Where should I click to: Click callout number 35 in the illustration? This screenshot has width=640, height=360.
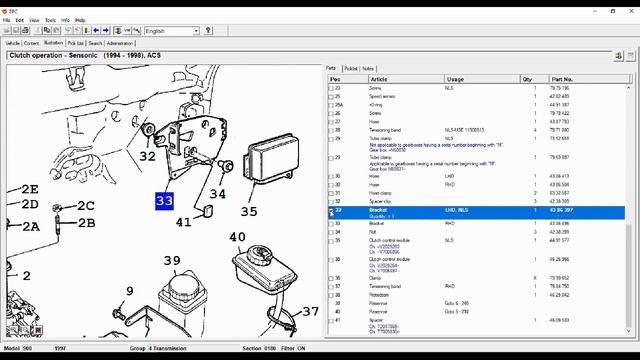249,211
